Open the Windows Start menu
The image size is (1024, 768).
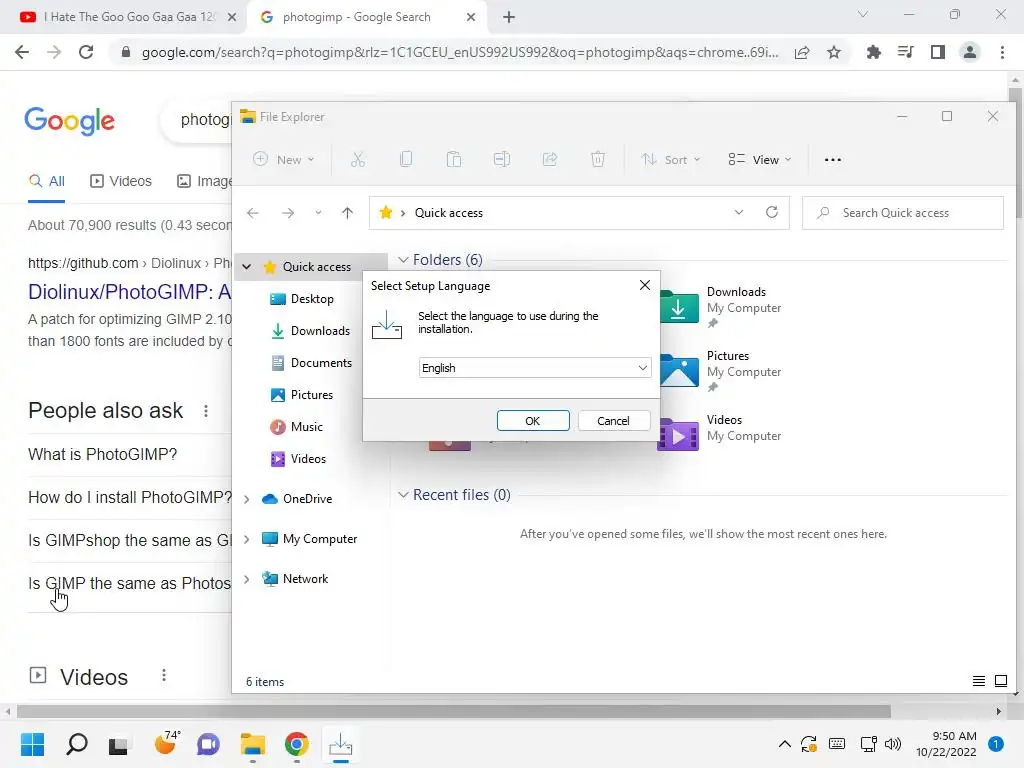coord(32,744)
